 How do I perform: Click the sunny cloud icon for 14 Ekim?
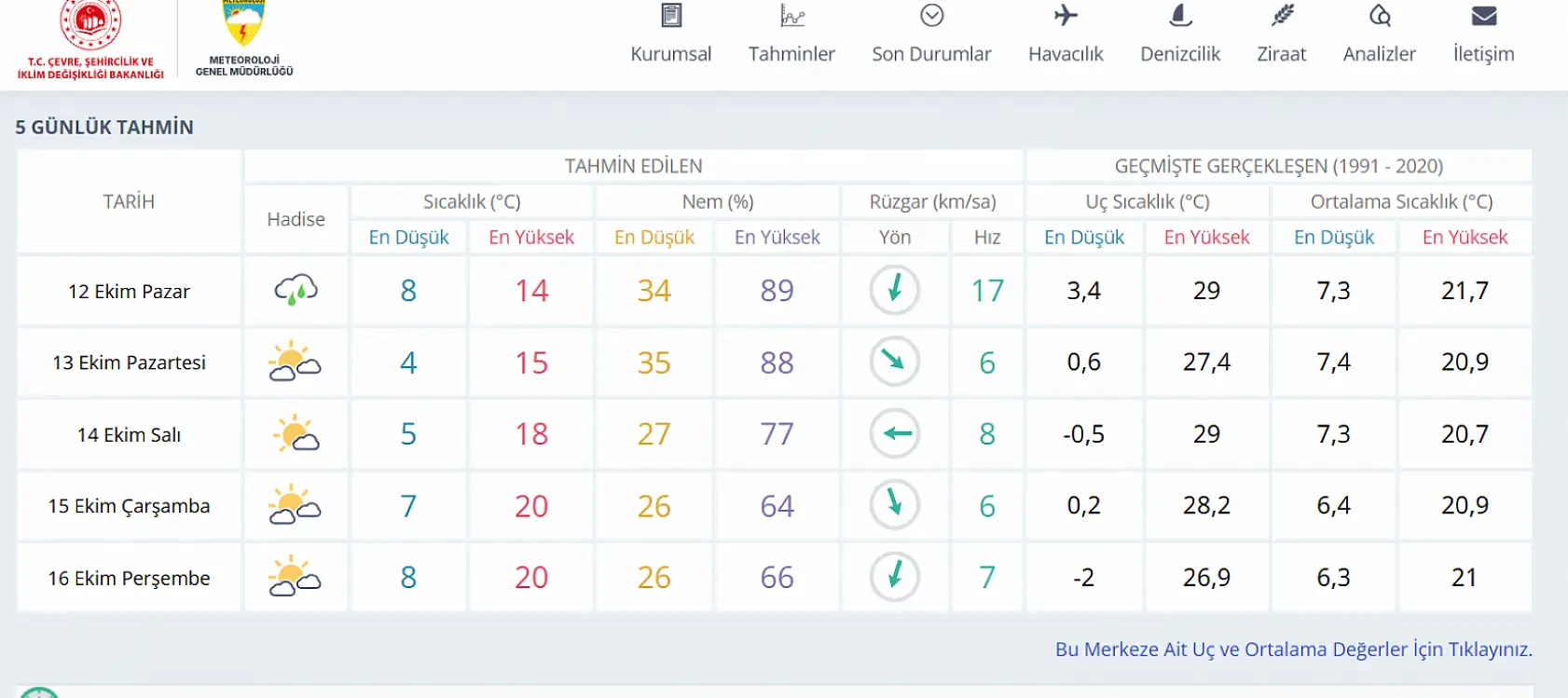(296, 434)
